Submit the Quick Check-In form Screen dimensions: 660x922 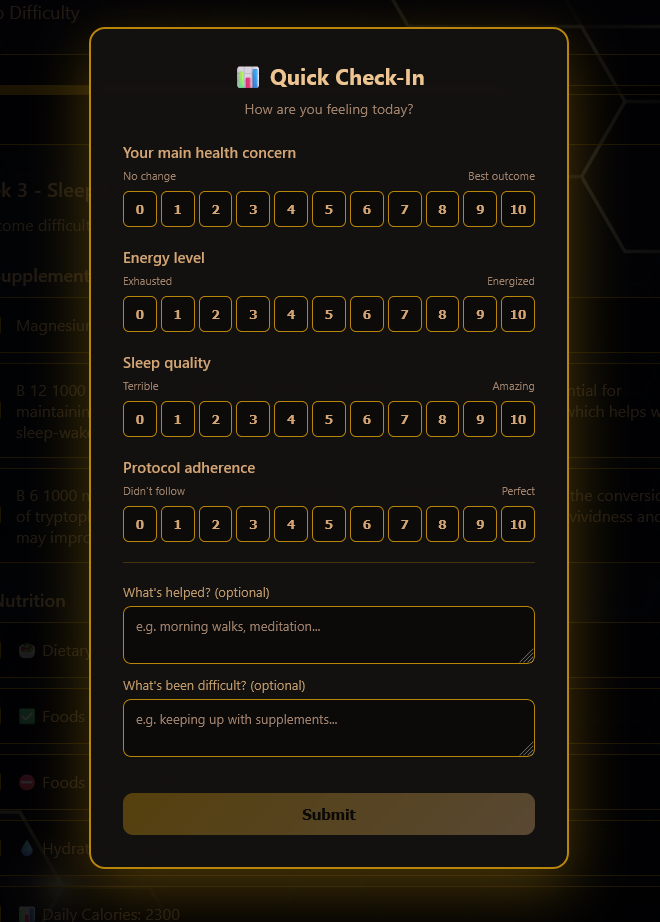coord(328,814)
